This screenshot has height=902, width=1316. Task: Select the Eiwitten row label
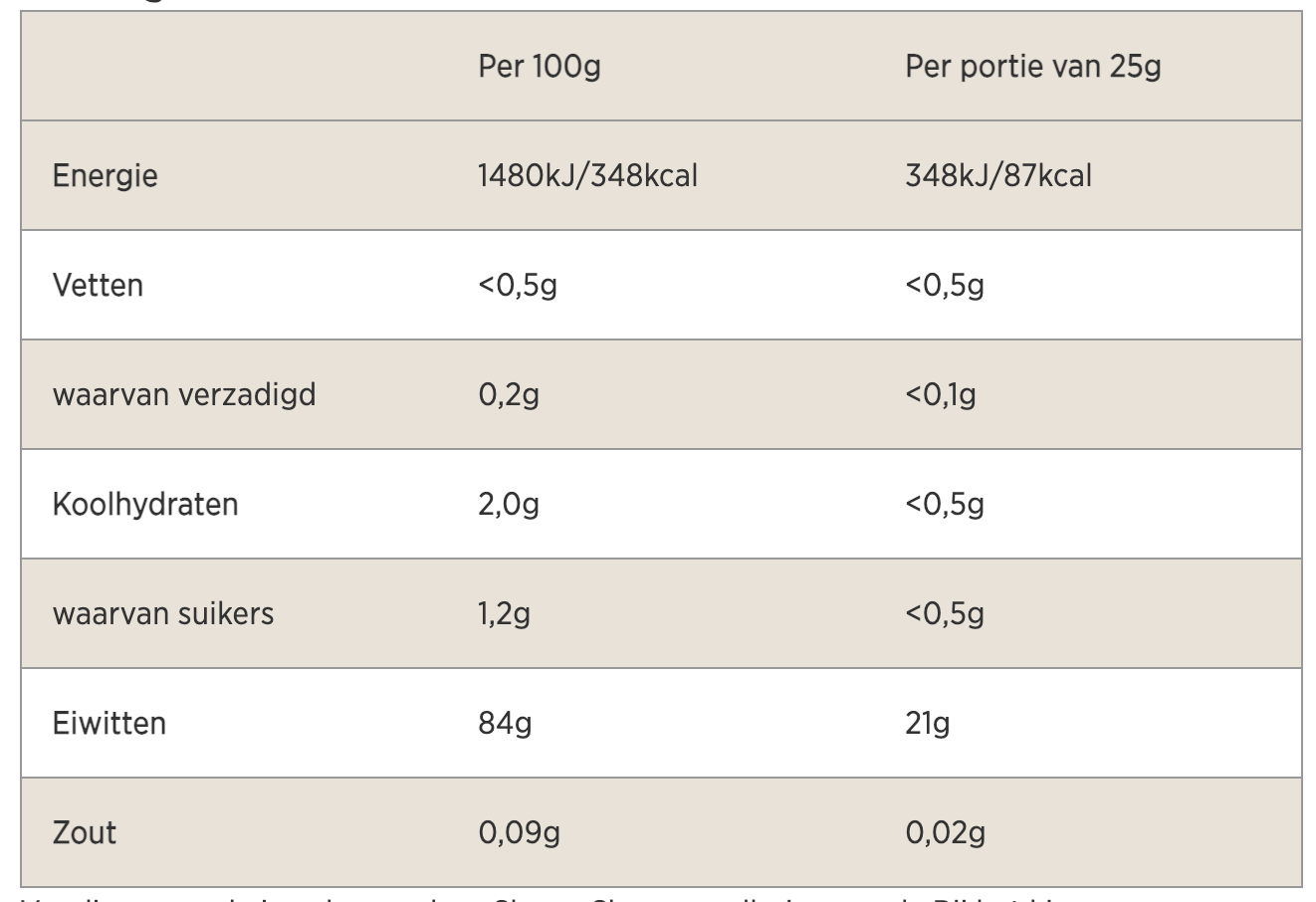click(109, 723)
